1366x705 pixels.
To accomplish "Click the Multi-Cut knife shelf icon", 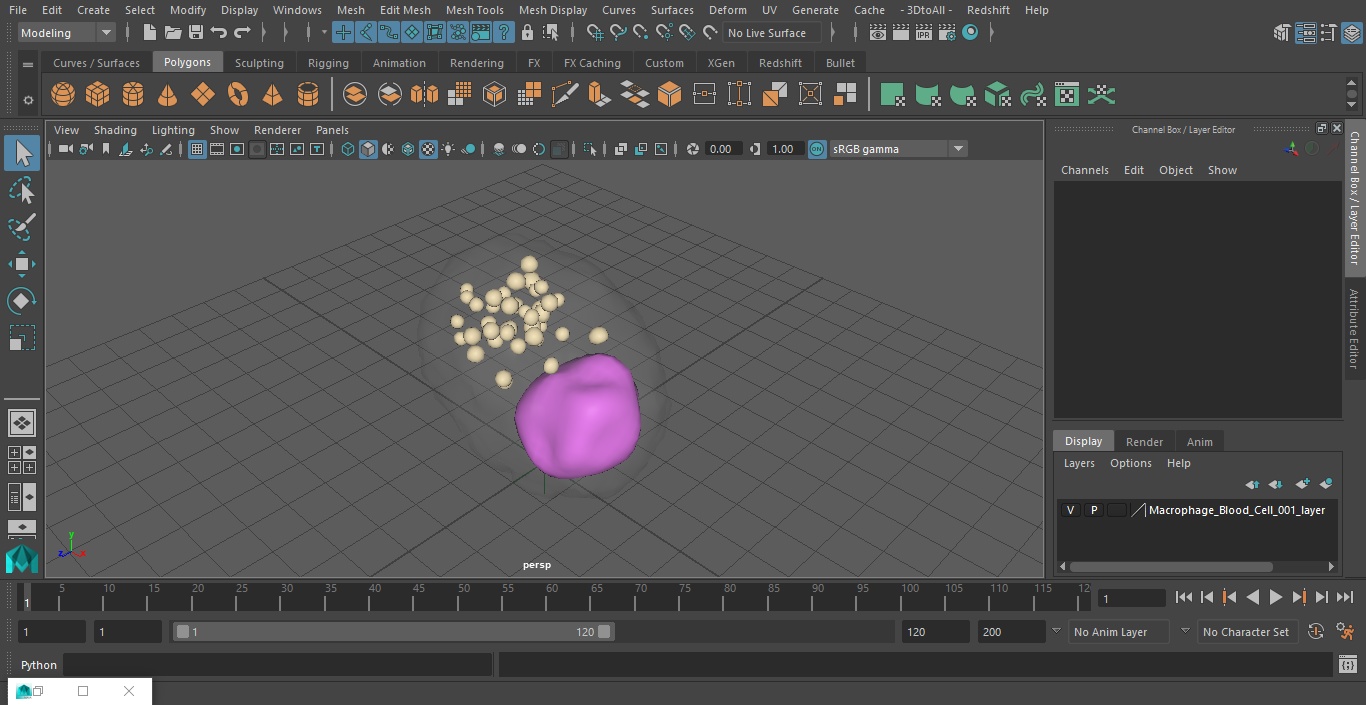I will (x=564, y=95).
